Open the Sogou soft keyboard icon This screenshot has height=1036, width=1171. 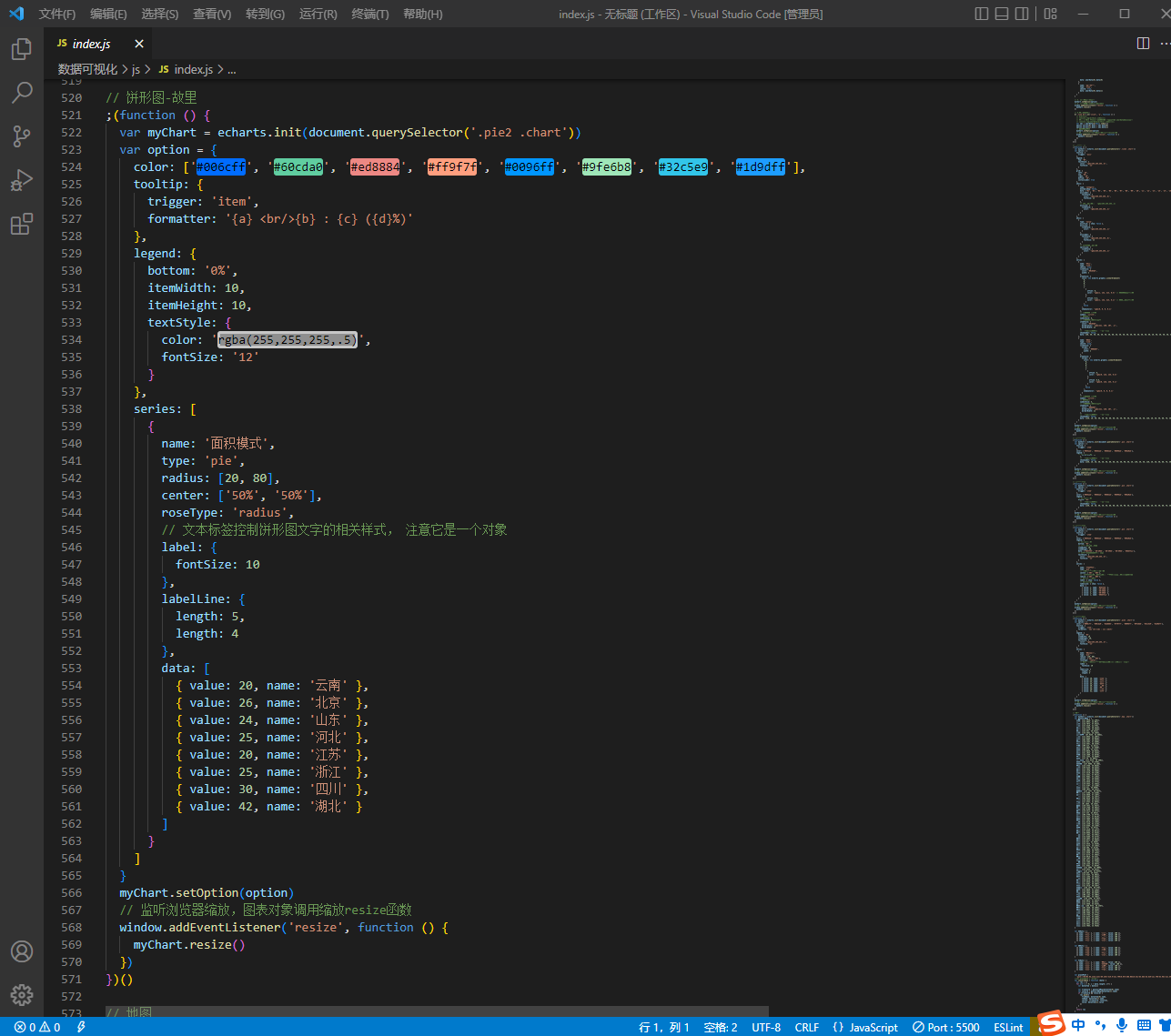(1145, 1025)
